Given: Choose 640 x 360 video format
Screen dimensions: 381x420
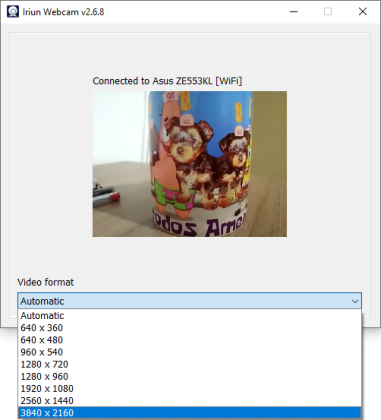Looking at the screenshot, I should click(x=189, y=328).
